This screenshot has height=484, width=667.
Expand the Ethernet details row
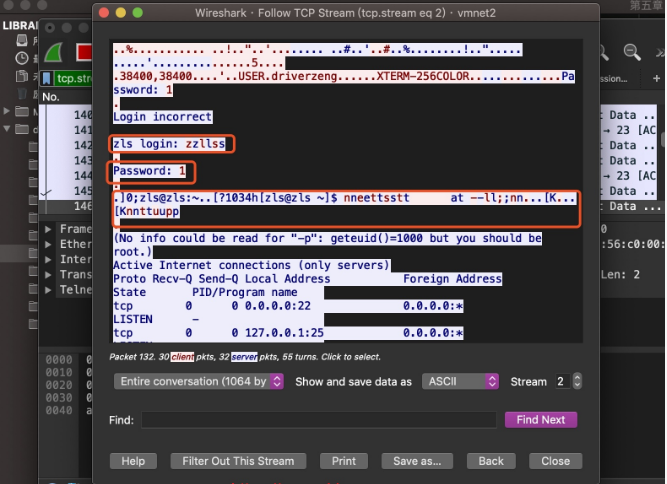pyautogui.click(x=48, y=245)
